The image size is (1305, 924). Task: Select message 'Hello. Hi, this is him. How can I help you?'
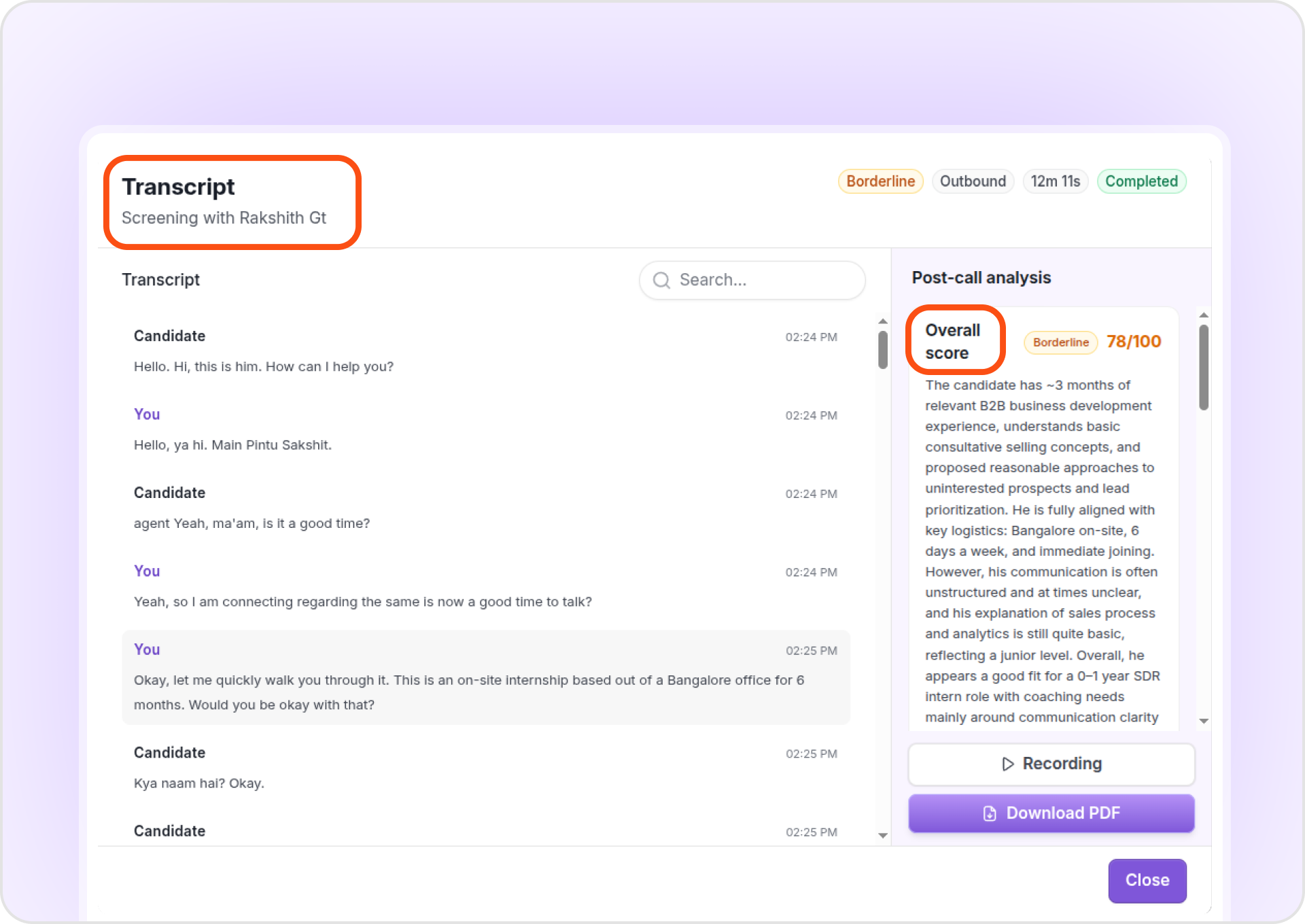click(264, 367)
